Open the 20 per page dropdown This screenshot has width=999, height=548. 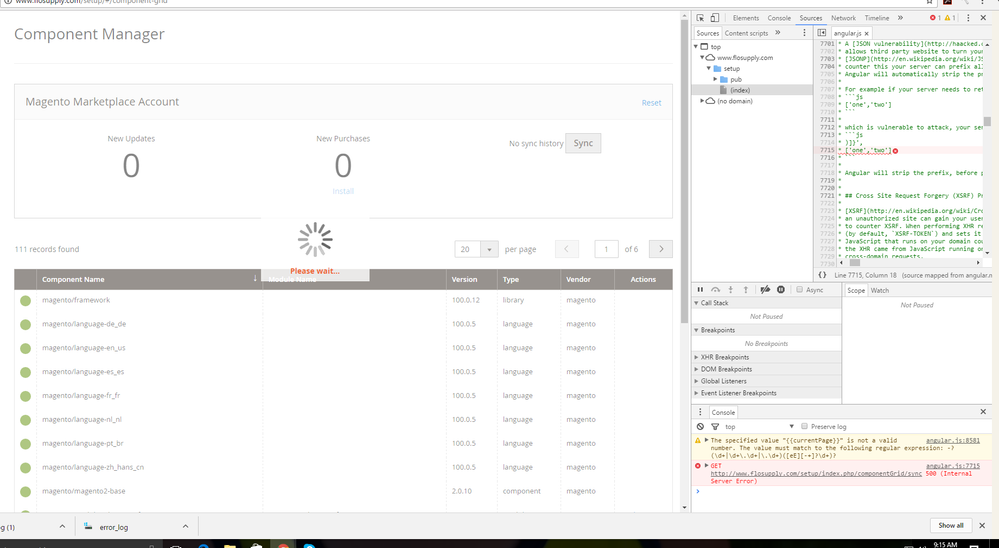tap(489, 249)
